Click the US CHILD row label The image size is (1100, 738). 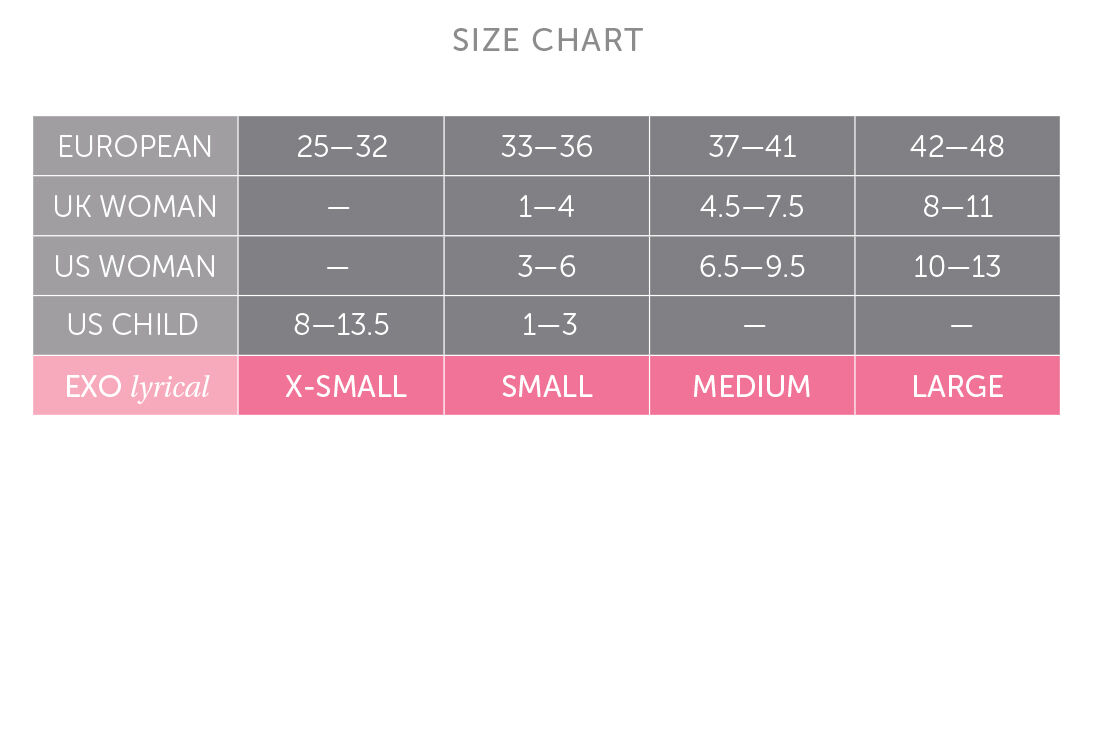(x=135, y=325)
